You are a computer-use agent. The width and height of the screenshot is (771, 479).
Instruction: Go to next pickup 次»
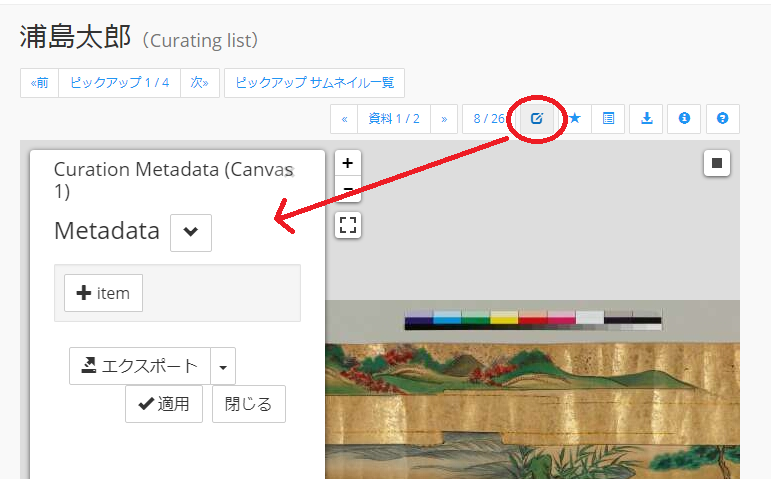click(200, 83)
